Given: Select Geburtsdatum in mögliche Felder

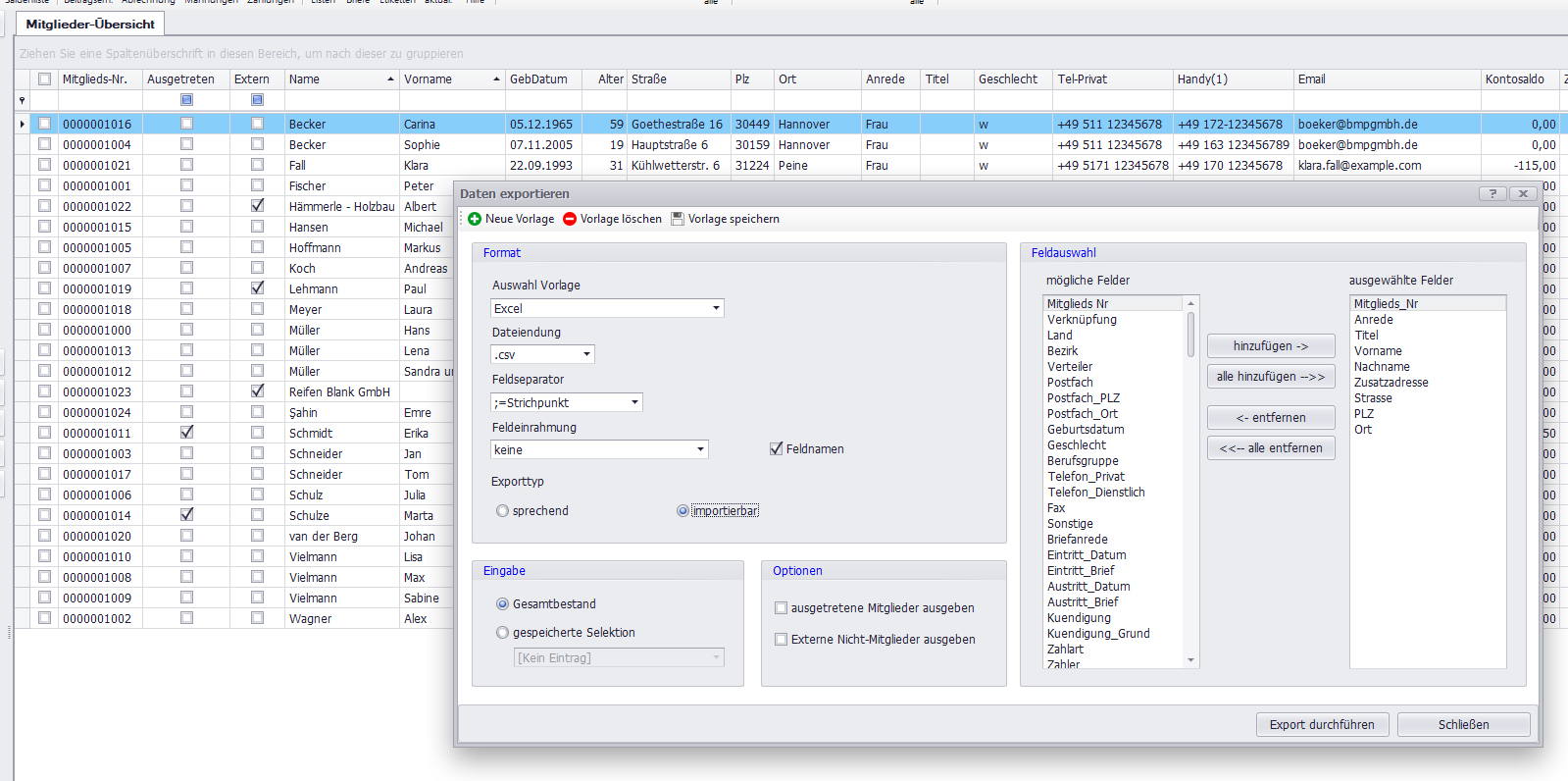Looking at the screenshot, I should coord(1086,429).
